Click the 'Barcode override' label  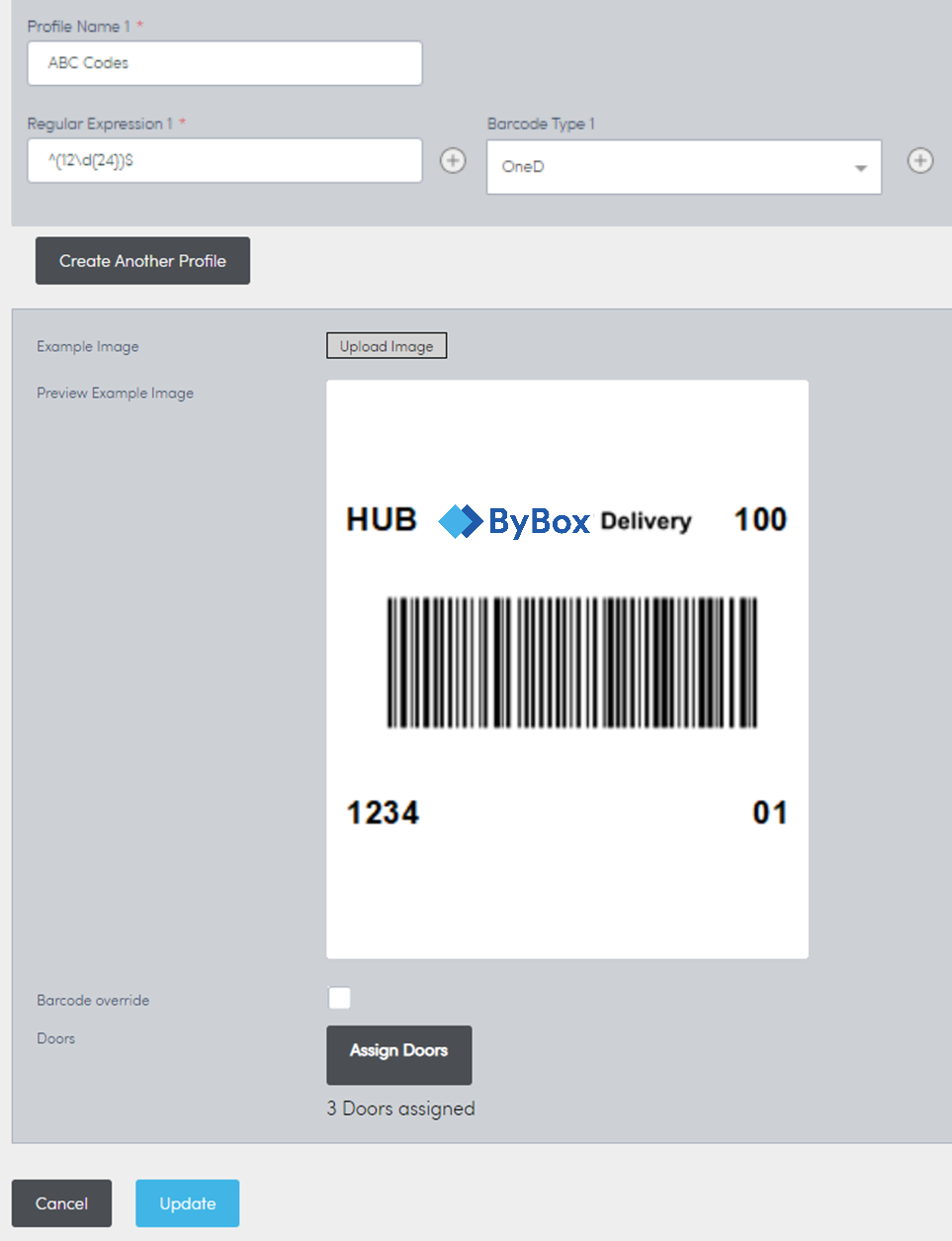pyautogui.click(x=93, y=1000)
